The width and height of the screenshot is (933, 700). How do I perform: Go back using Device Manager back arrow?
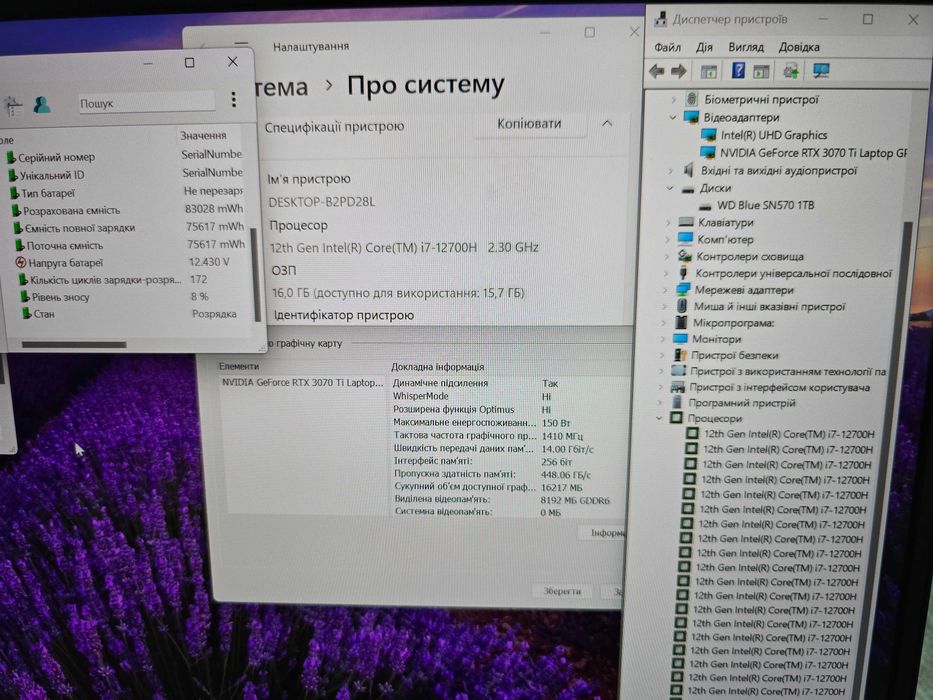657,72
